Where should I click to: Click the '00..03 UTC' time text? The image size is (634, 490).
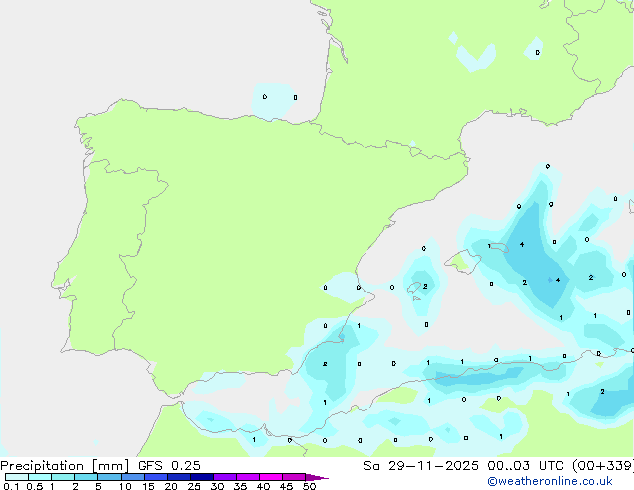(525, 466)
